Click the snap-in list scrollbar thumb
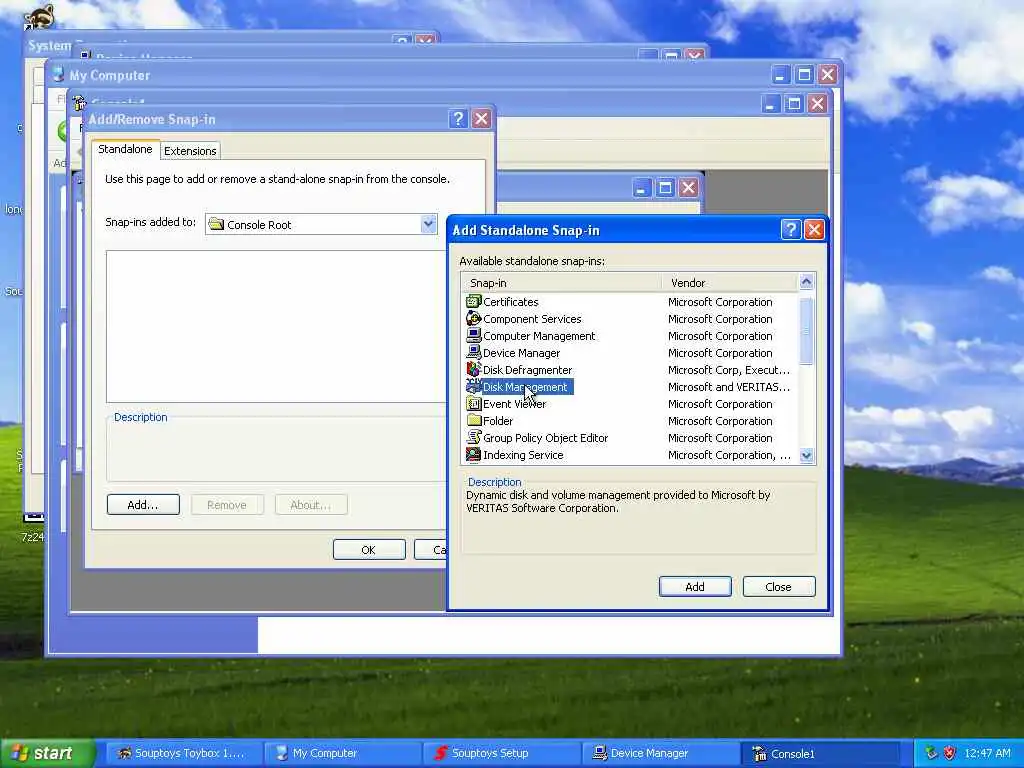The height and width of the screenshot is (768, 1024). point(807,331)
